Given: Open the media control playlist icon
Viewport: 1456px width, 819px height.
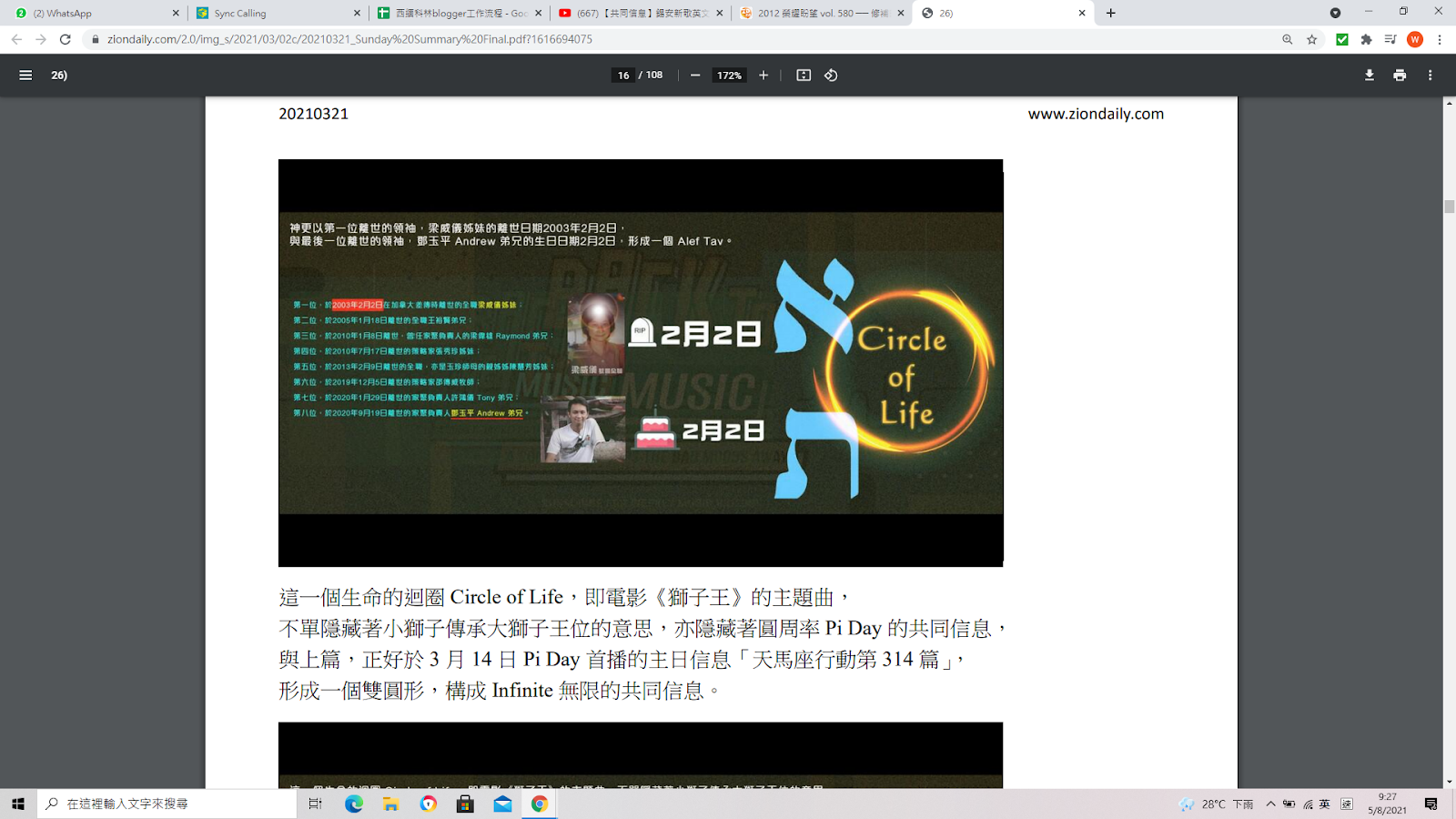Looking at the screenshot, I should click(x=1390, y=39).
